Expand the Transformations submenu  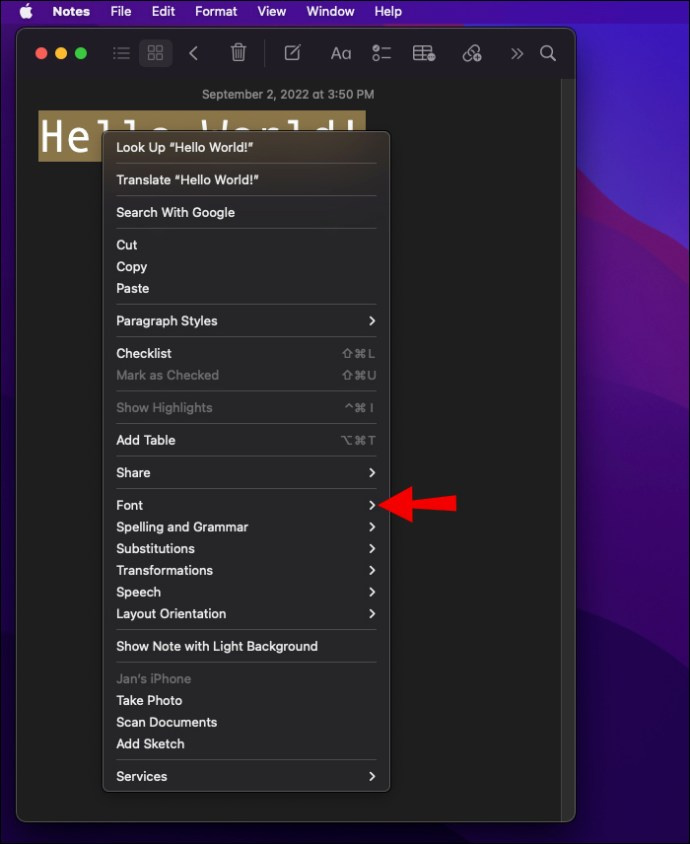(246, 571)
